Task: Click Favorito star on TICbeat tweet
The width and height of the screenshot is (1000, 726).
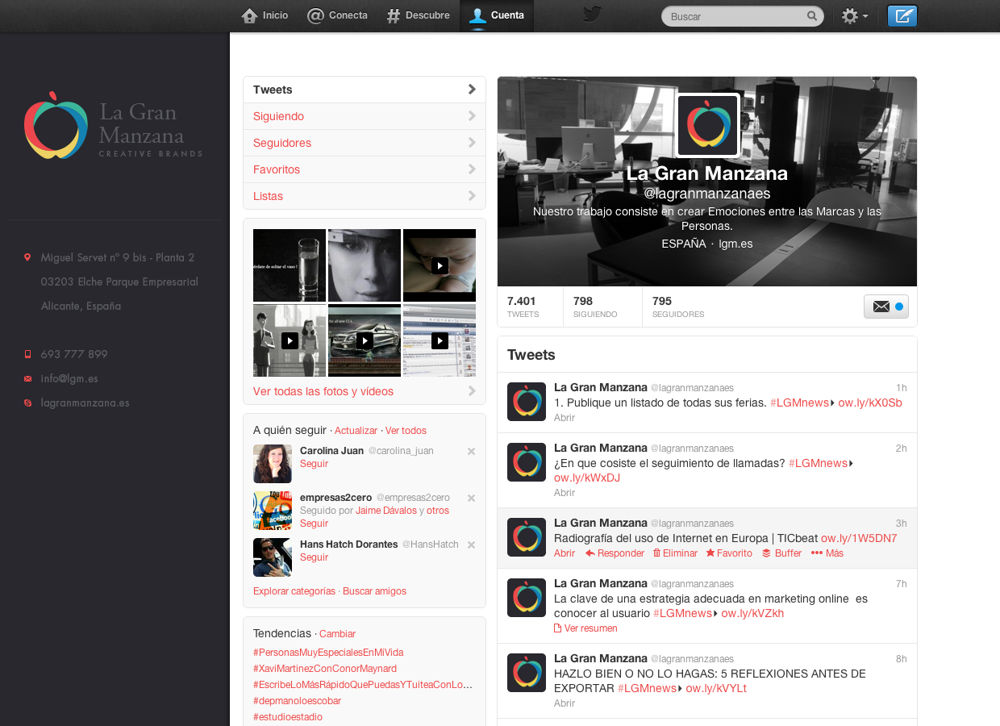Action: 729,553
